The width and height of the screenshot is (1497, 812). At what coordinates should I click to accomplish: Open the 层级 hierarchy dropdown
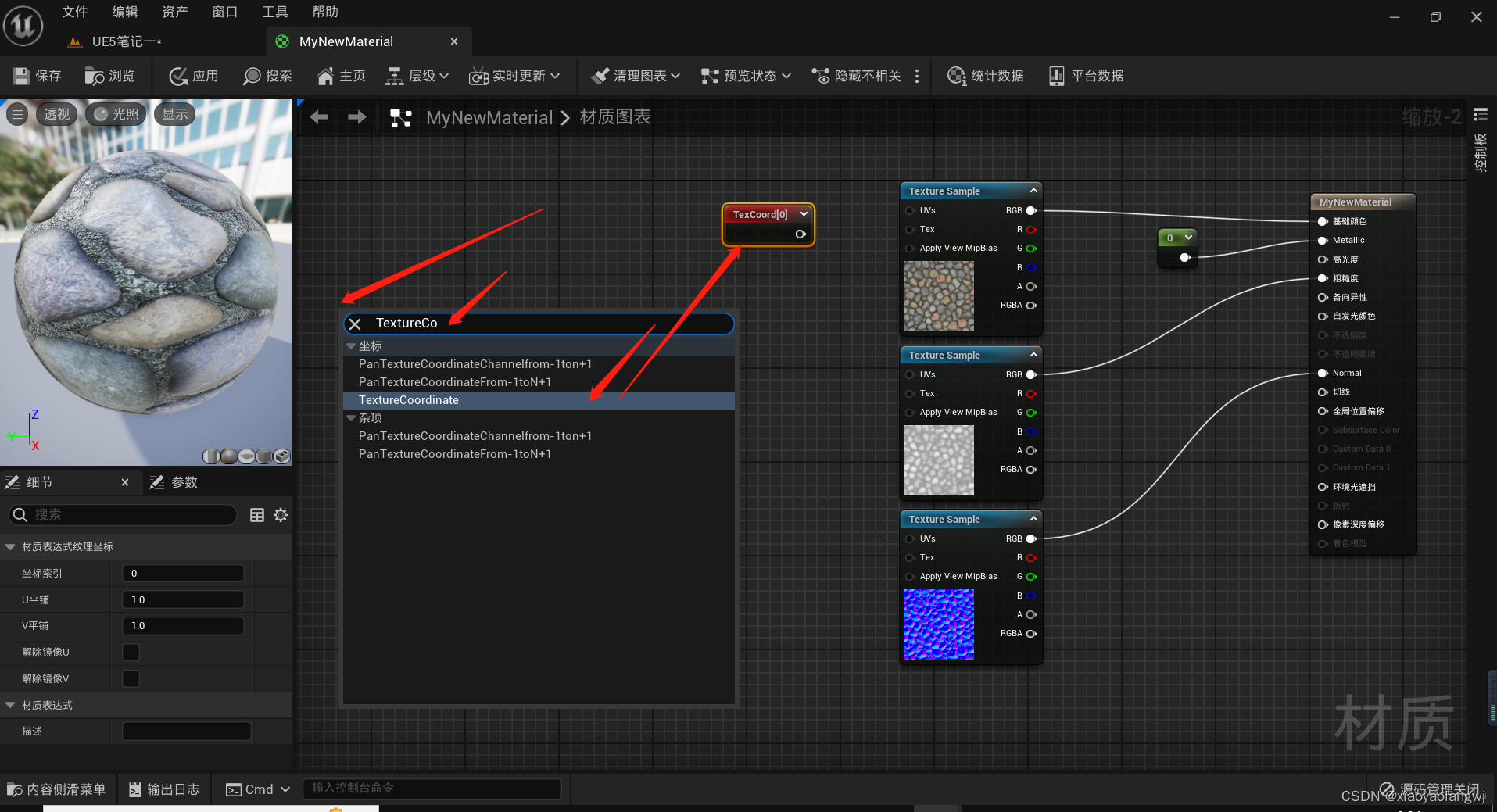(417, 76)
